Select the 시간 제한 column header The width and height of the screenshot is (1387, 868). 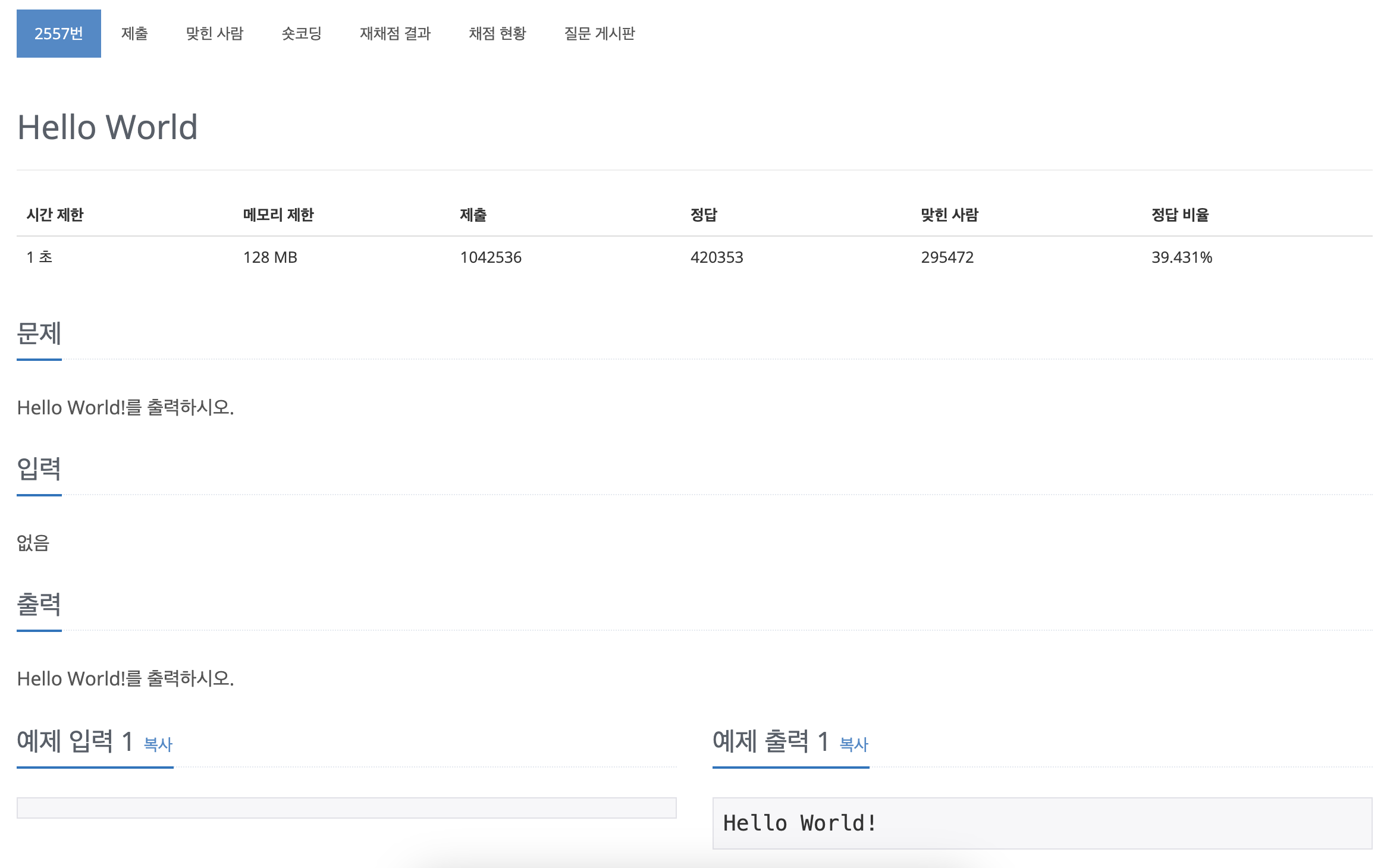pyautogui.click(x=55, y=215)
